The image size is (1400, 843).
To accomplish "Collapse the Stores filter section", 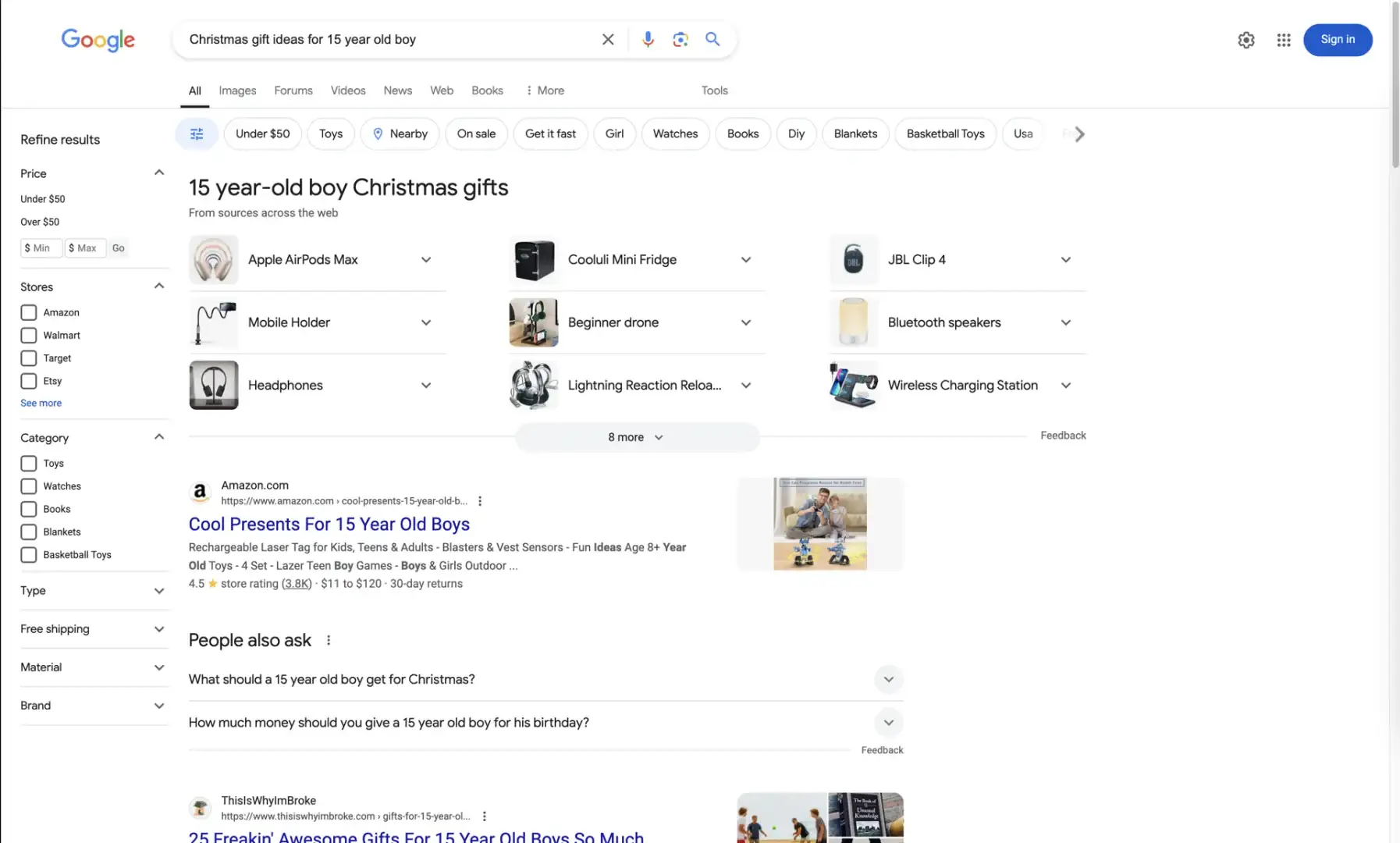I will click(x=158, y=286).
